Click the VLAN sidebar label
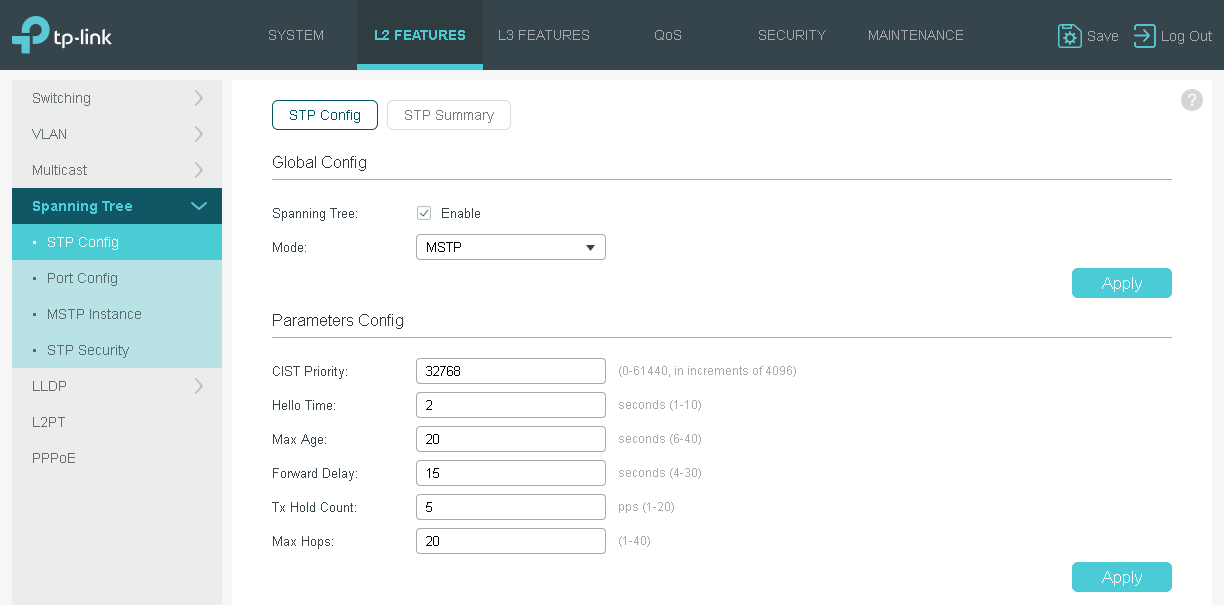1224x605 pixels. (x=49, y=134)
